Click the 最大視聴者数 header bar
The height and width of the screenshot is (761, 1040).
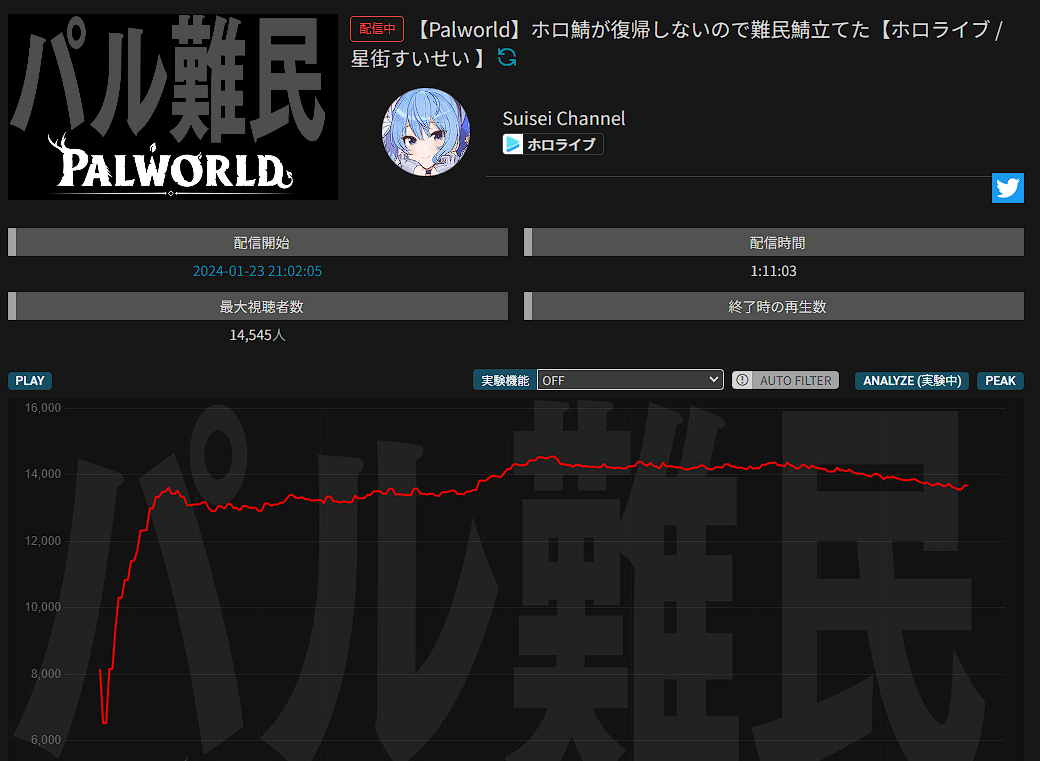click(x=258, y=306)
